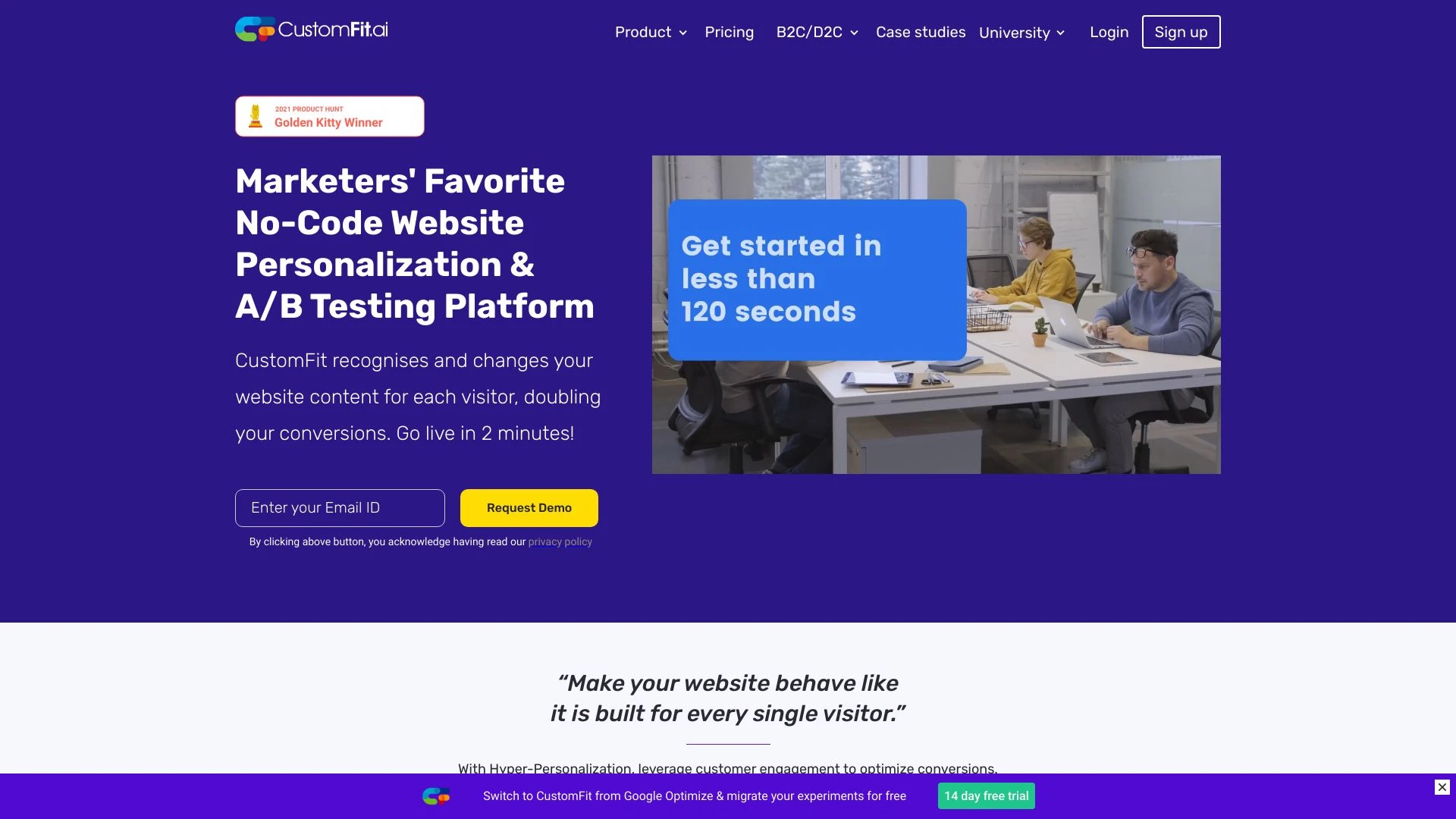Click the Request Demo button
1456x819 pixels.
528,507
